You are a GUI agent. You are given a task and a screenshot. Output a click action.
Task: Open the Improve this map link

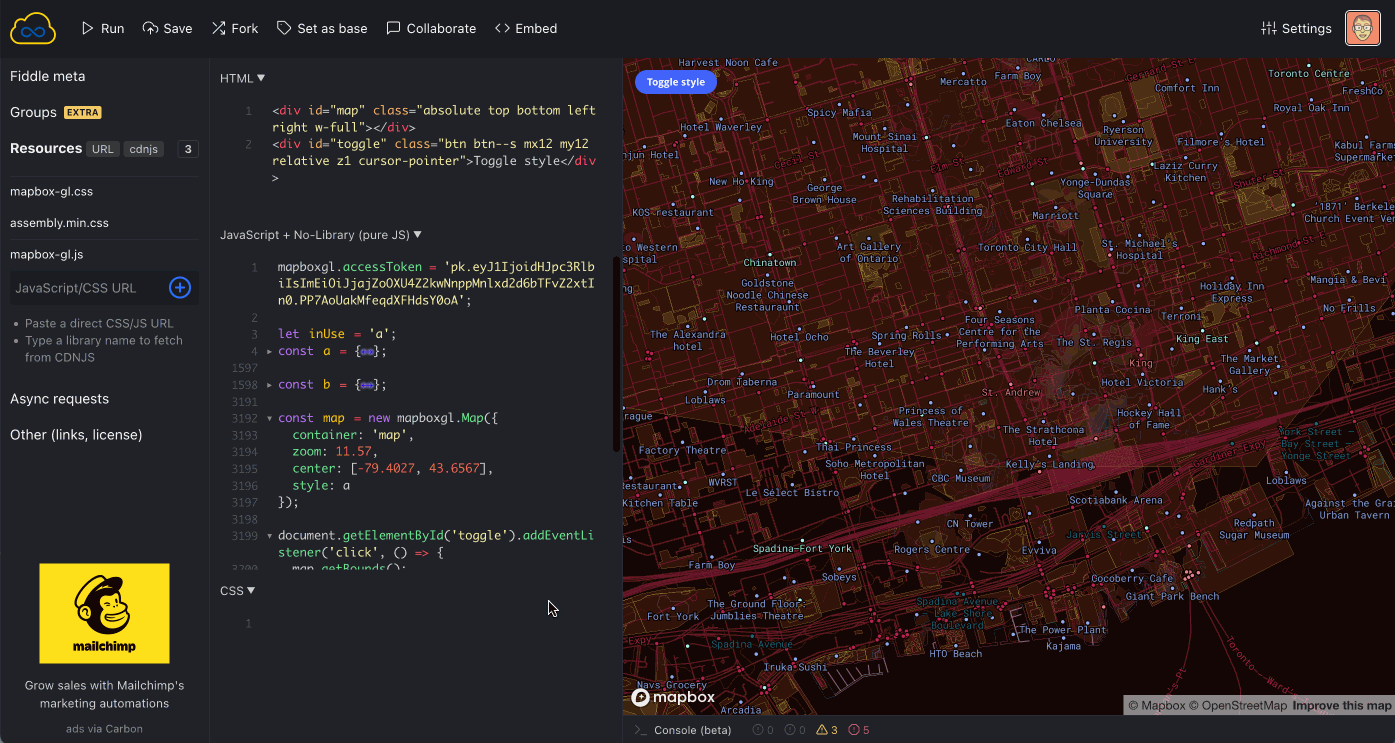[1341, 706]
